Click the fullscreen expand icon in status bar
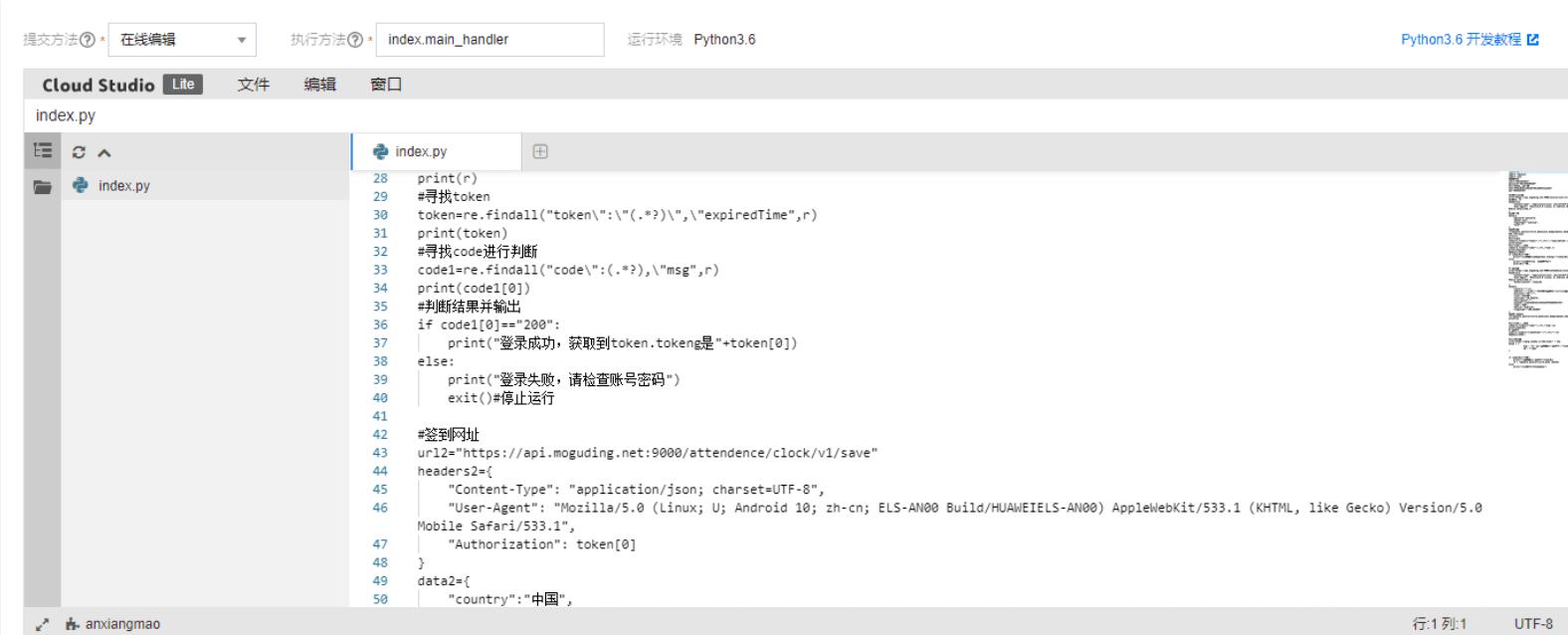Viewport: 1568px width, 635px height. [x=42, y=624]
